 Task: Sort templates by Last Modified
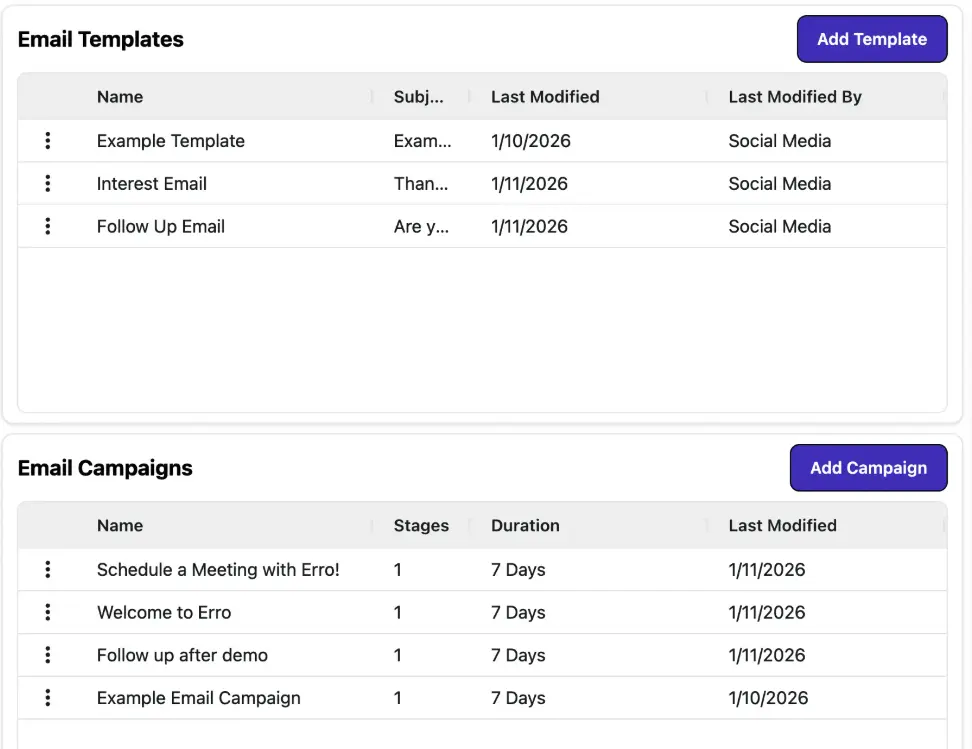coord(544,96)
